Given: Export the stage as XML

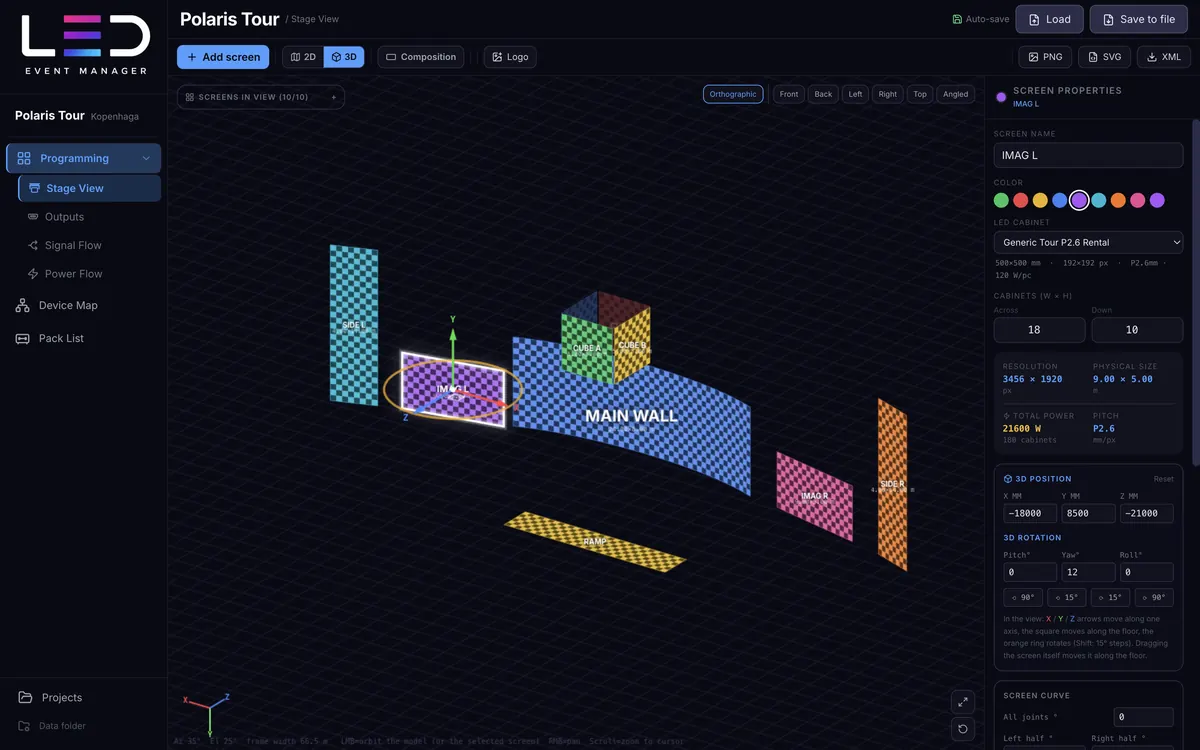Looking at the screenshot, I should (x=1164, y=57).
